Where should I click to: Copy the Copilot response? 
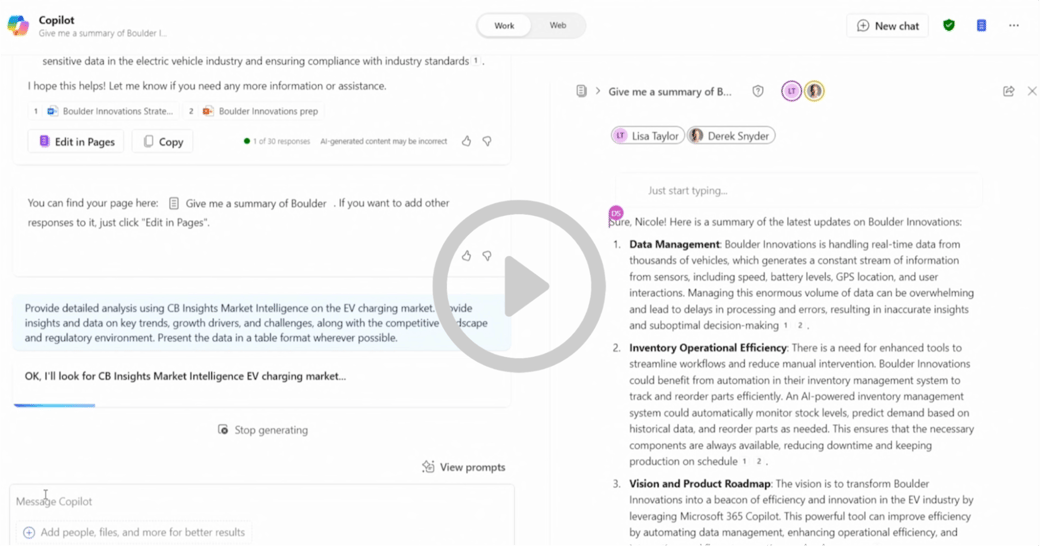(162, 141)
